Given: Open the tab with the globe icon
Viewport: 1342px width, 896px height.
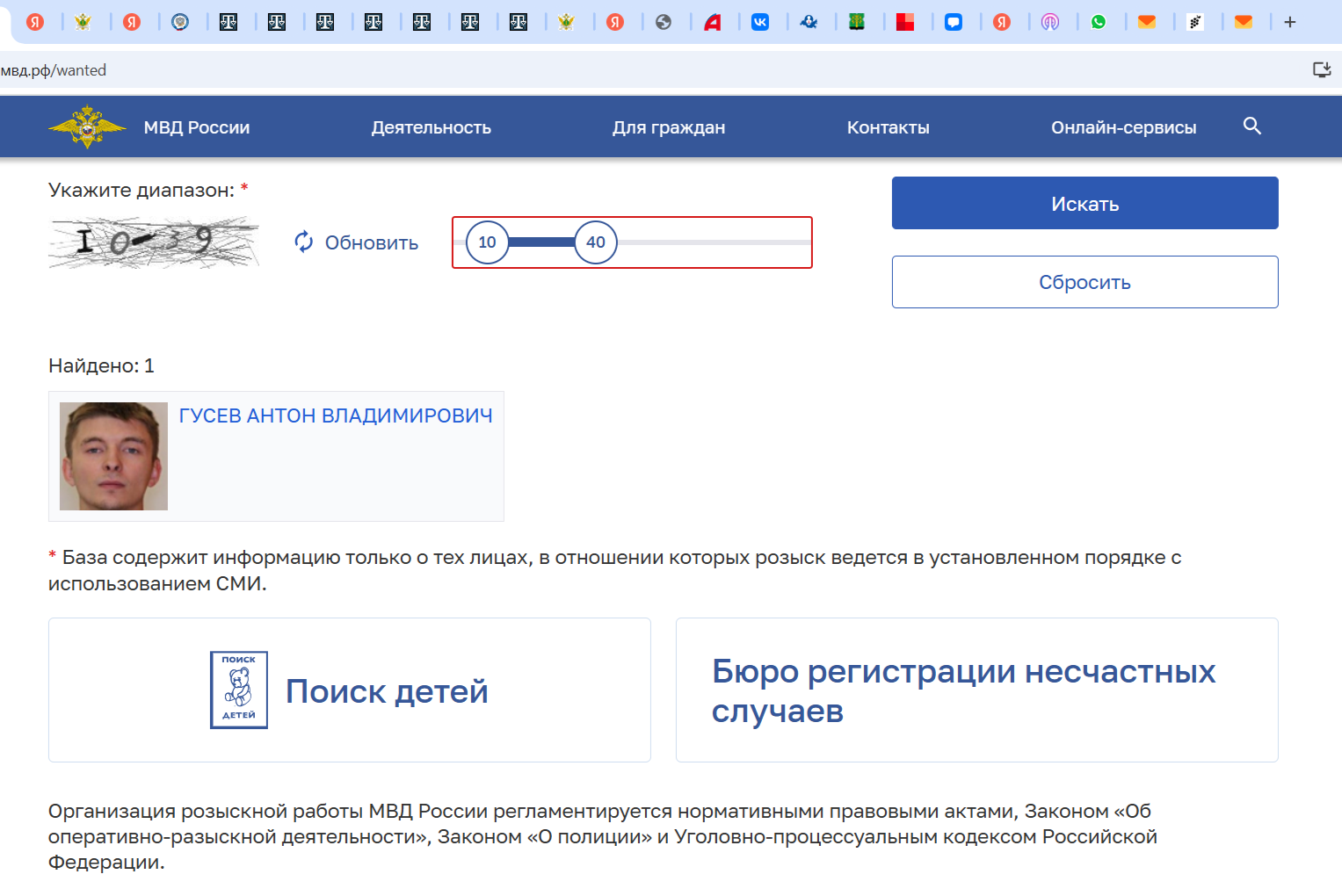Looking at the screenshot, I should [x=664, y=23].
